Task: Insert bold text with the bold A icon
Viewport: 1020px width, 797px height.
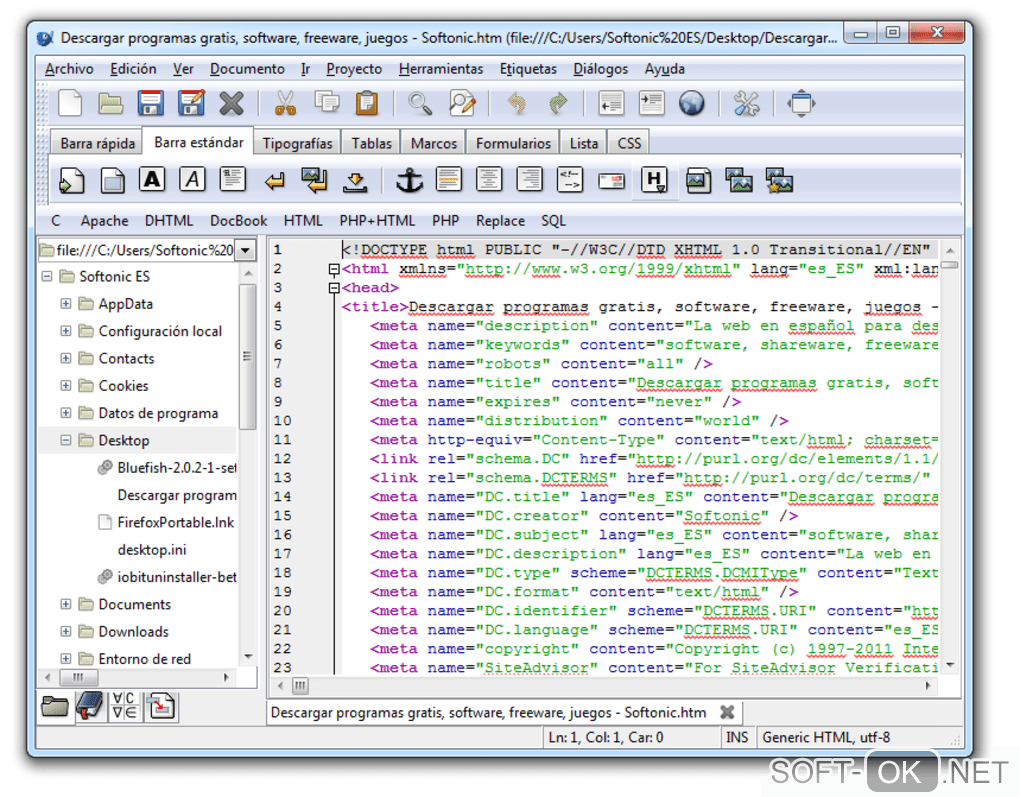Action: click(x=152, y=180)
